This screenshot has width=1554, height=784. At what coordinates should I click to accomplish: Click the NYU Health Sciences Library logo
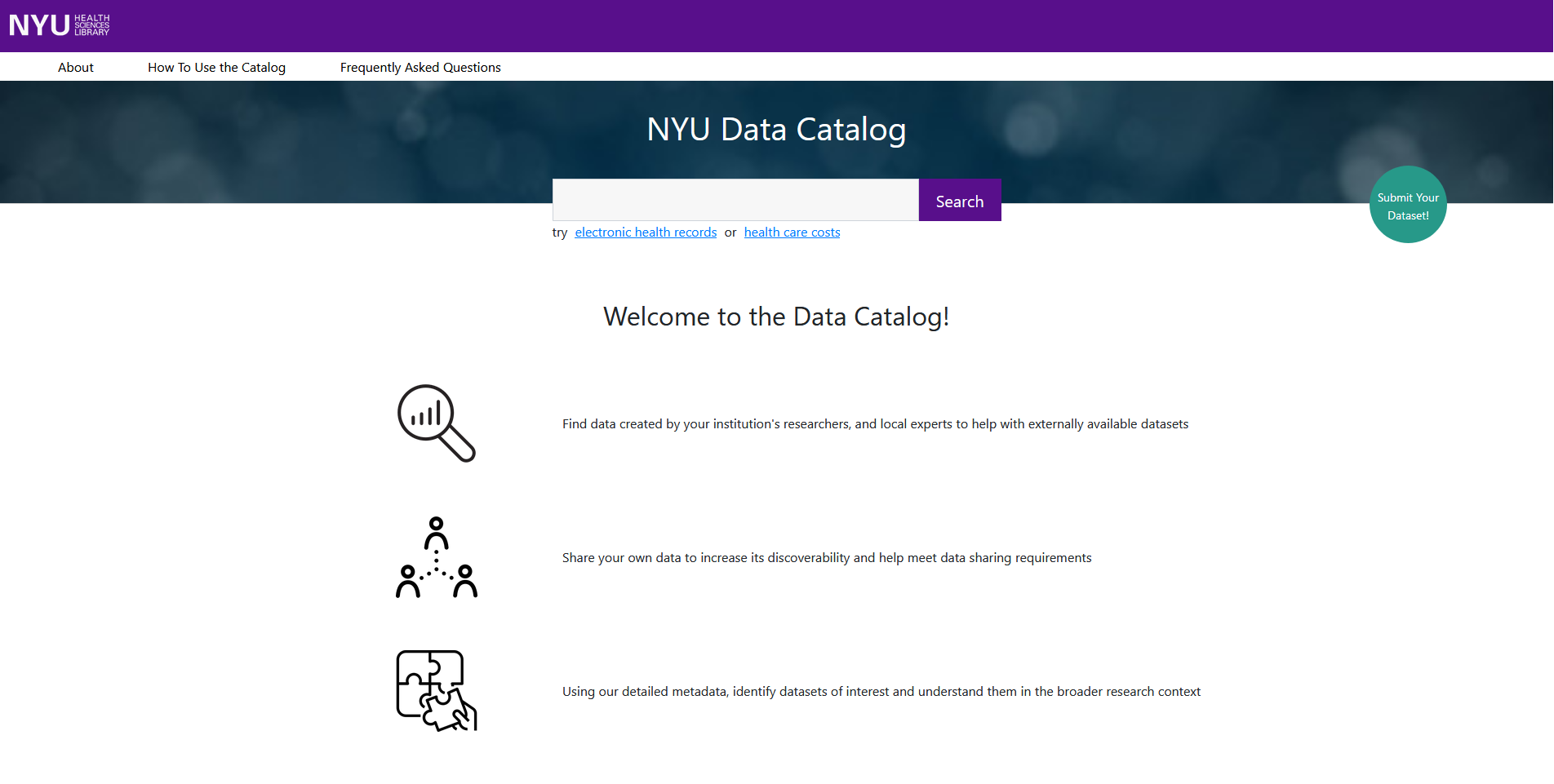pyautogui.click(x=59, y=25)
